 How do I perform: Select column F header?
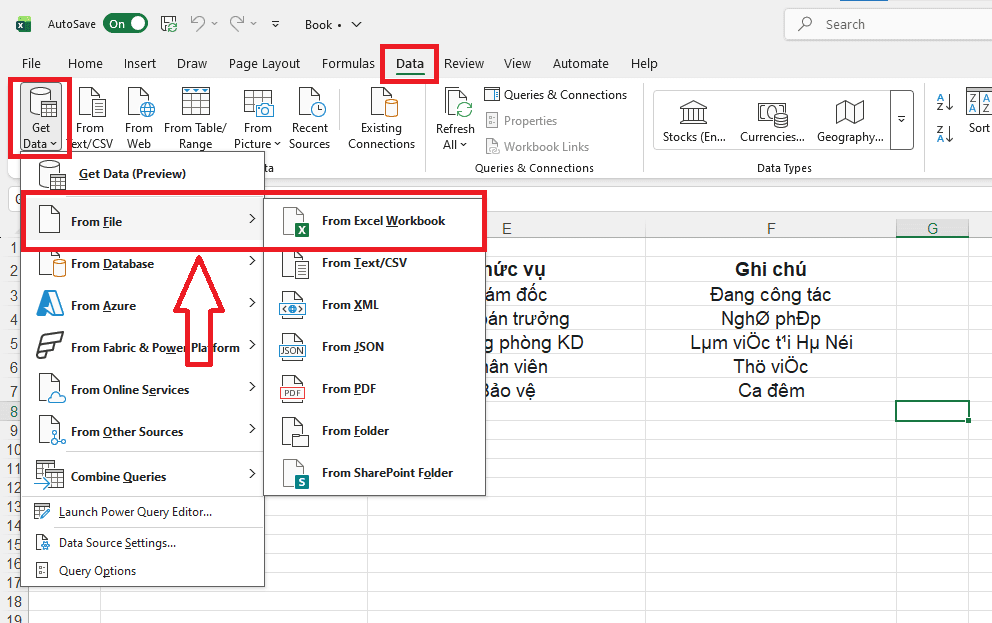coord(771,228)
